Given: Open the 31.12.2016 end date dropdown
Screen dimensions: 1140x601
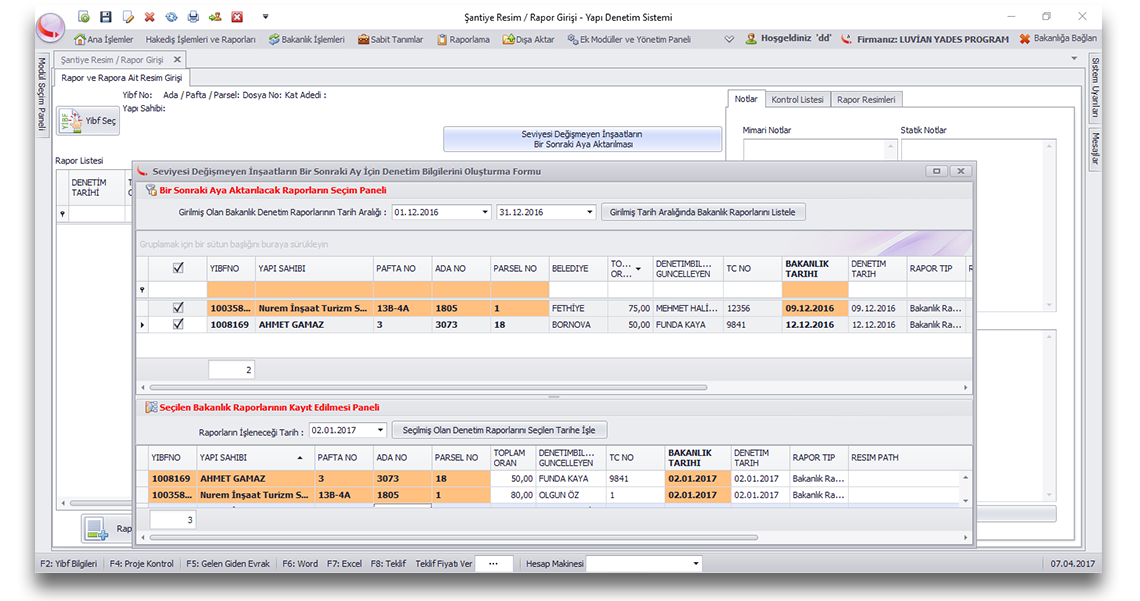Looking at the screenshot, I should [589, 212].
